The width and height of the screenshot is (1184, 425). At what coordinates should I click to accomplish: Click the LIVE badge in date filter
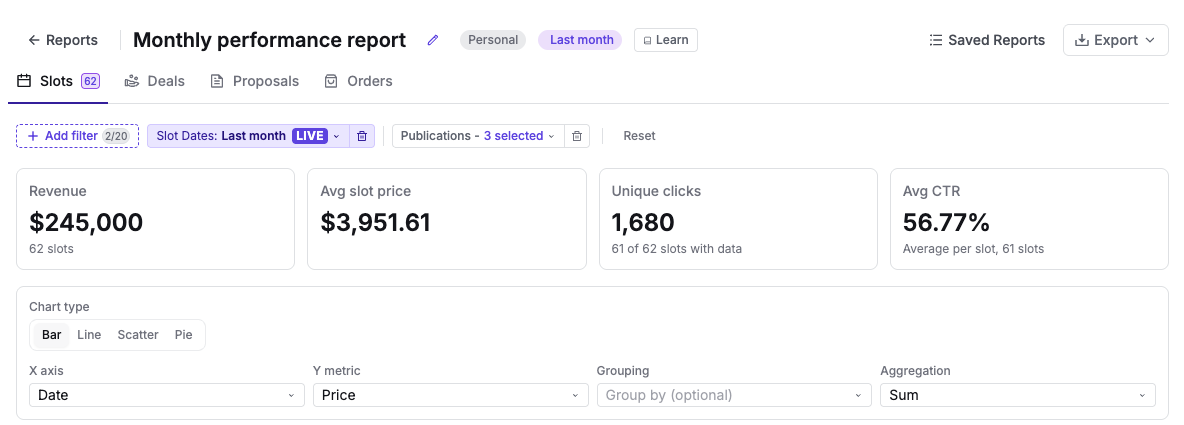pos(310,136)
